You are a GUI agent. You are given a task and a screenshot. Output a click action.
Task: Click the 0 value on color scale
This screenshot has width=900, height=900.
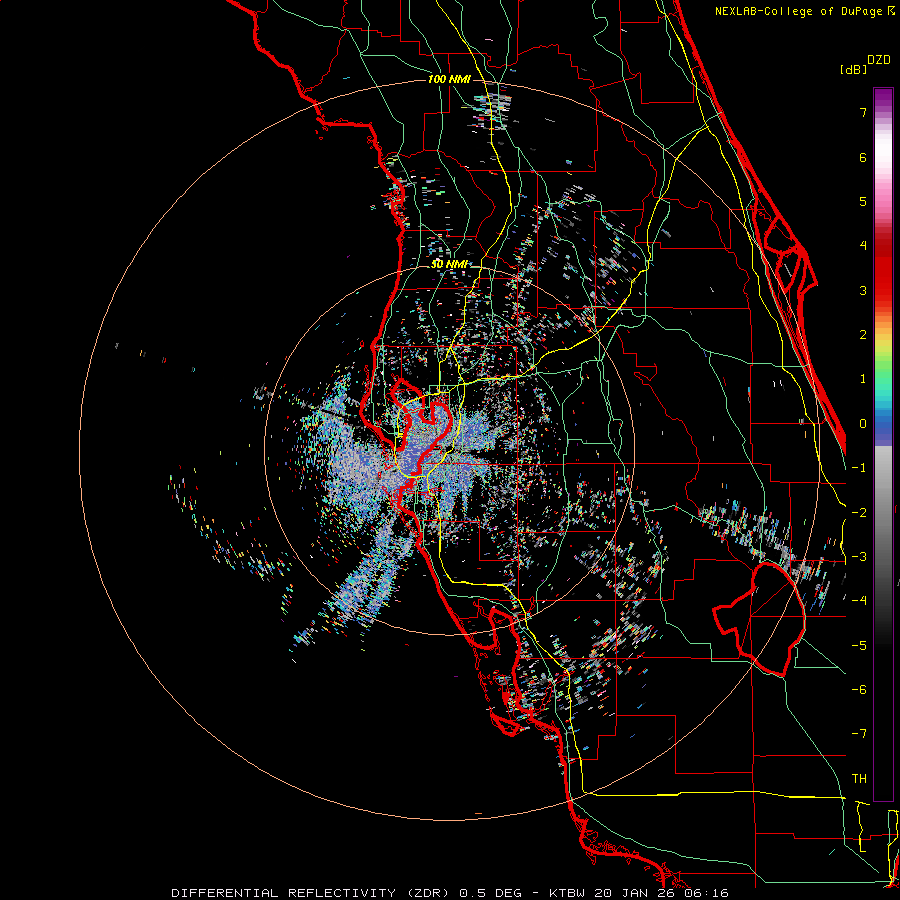(863, 424)
